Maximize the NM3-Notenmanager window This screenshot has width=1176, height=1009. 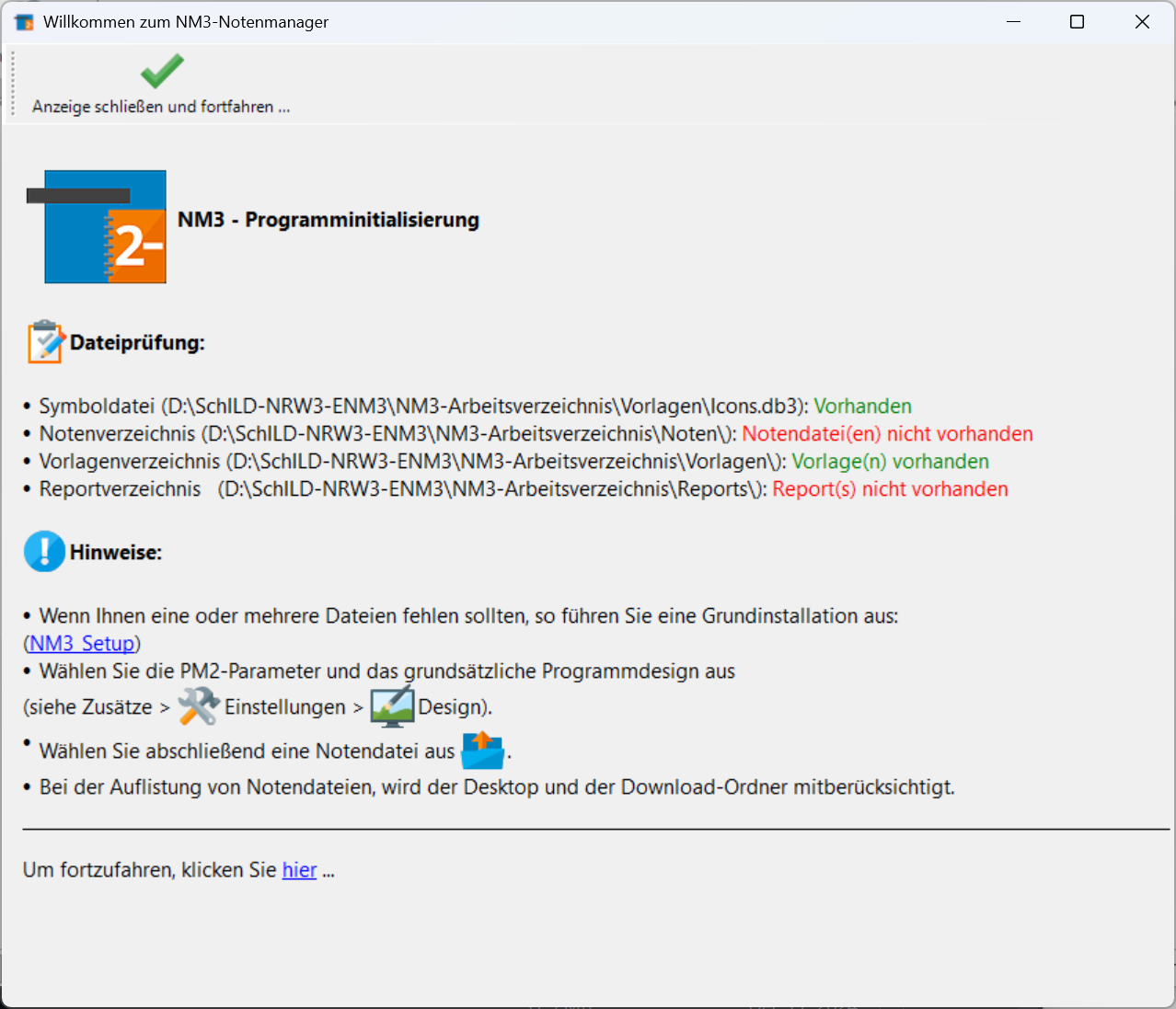coord(1078,22)
